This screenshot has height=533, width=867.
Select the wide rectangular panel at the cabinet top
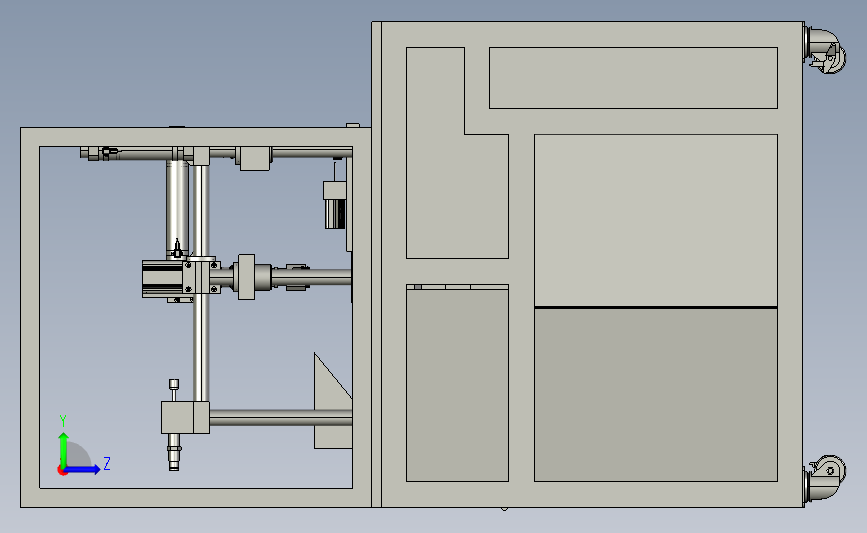633,78
